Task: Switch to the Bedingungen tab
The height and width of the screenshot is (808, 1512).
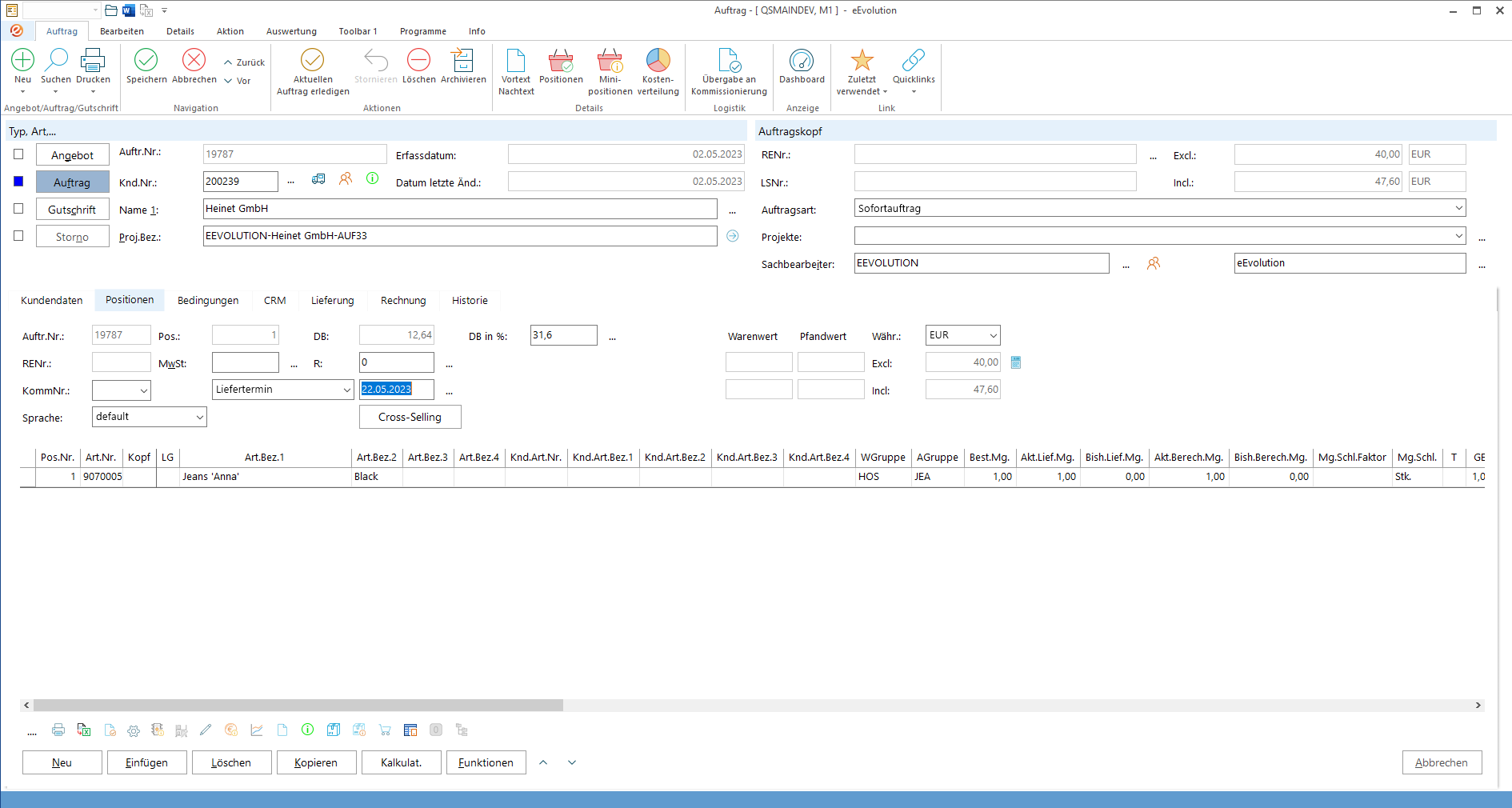Action: coord(208,300)
